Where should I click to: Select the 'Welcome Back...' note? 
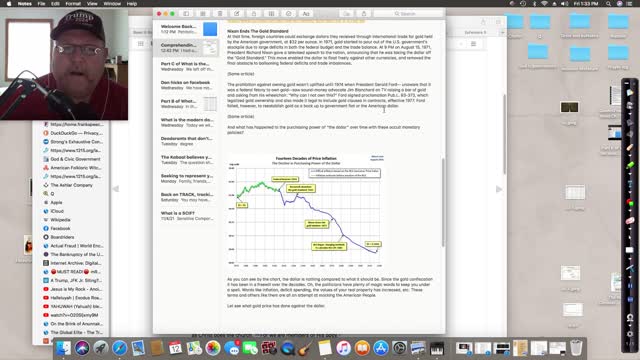(x=188, y=29)
